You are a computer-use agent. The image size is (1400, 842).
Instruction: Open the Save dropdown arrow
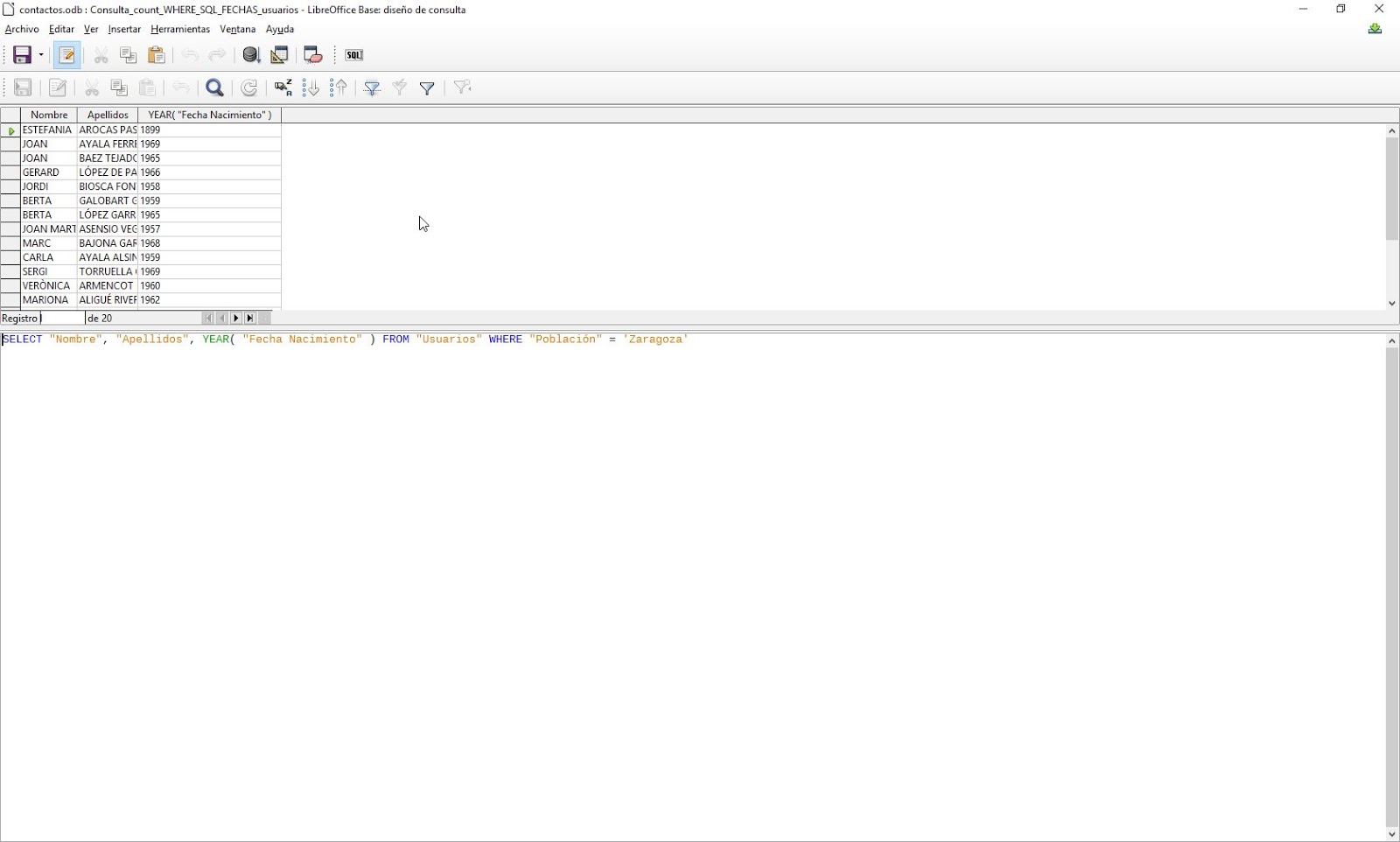[40, 54]
